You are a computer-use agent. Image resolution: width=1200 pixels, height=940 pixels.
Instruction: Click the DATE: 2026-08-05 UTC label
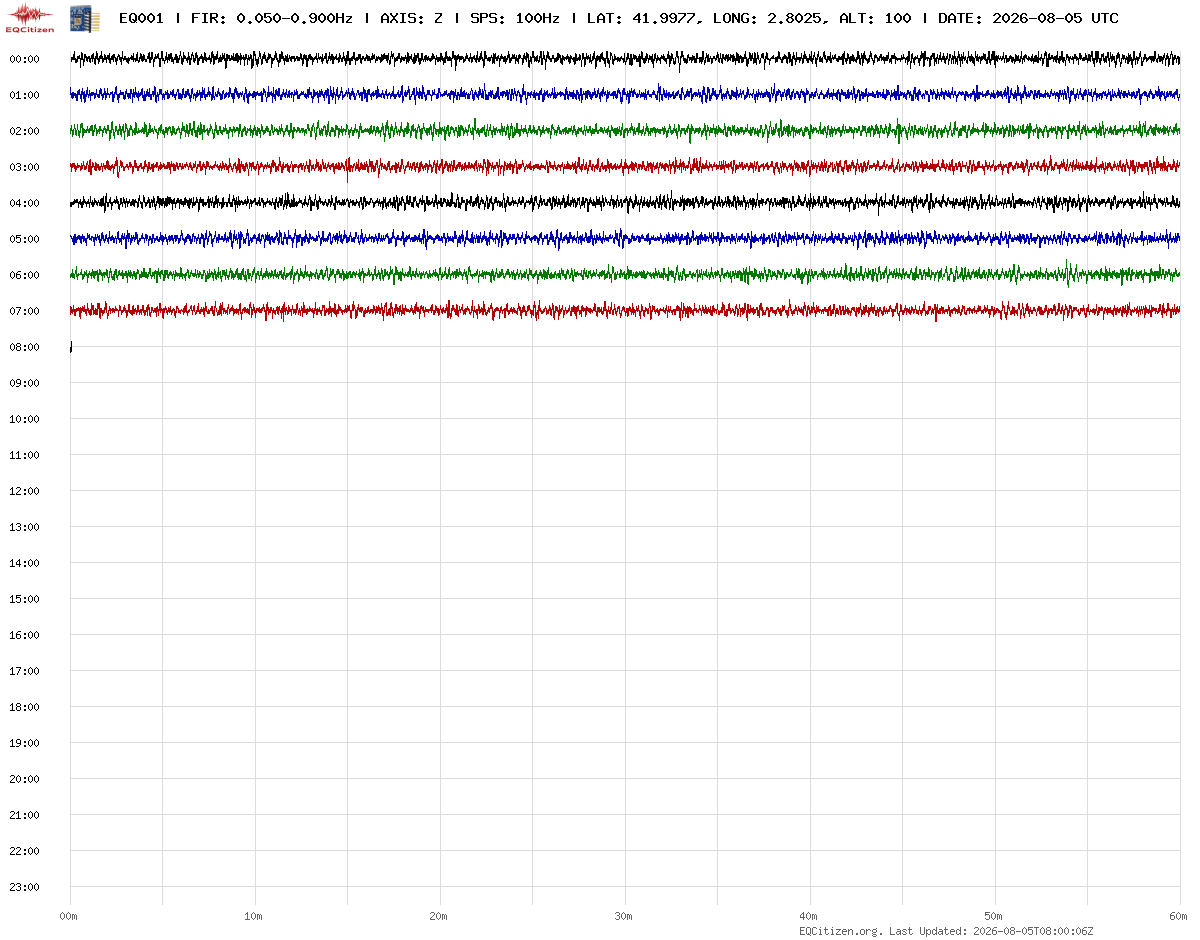pyautogui.click(x=1028, y=18)
